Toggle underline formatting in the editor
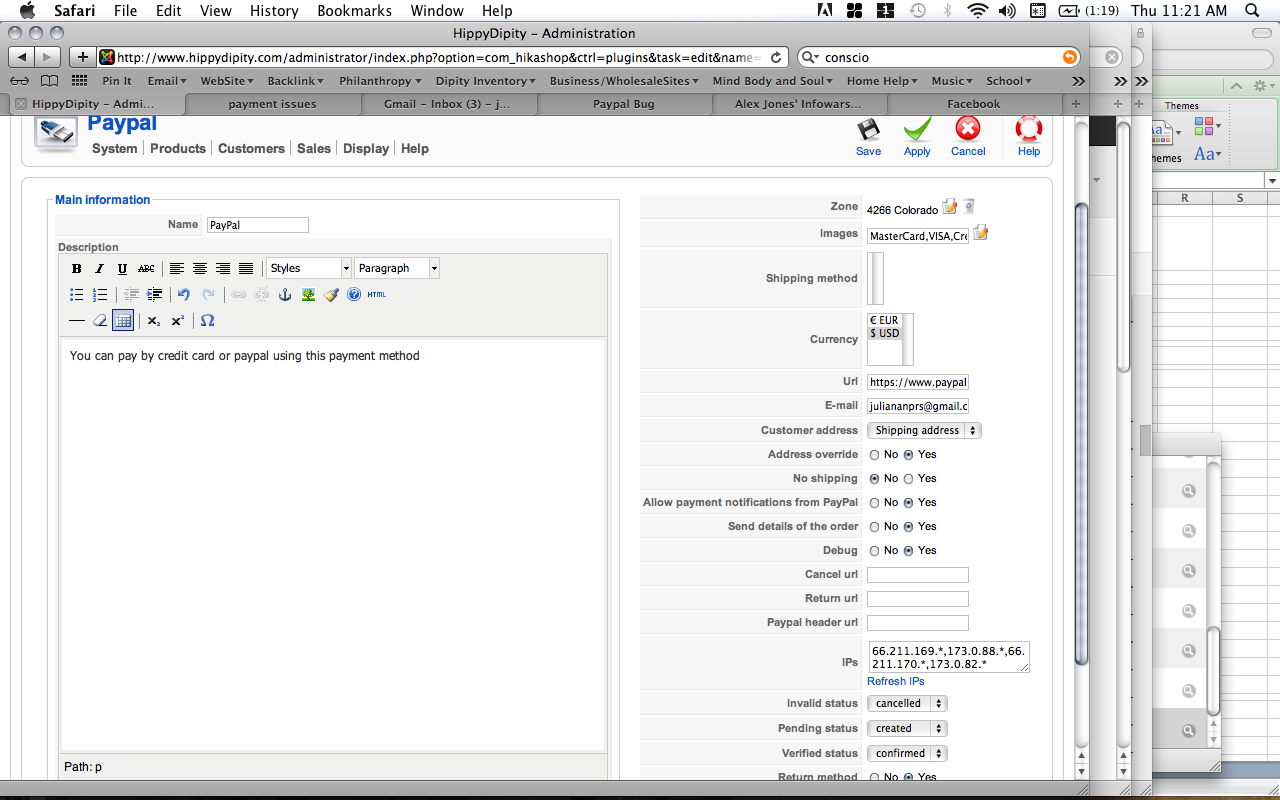1280x800 pixels. [x=123, y=268]
